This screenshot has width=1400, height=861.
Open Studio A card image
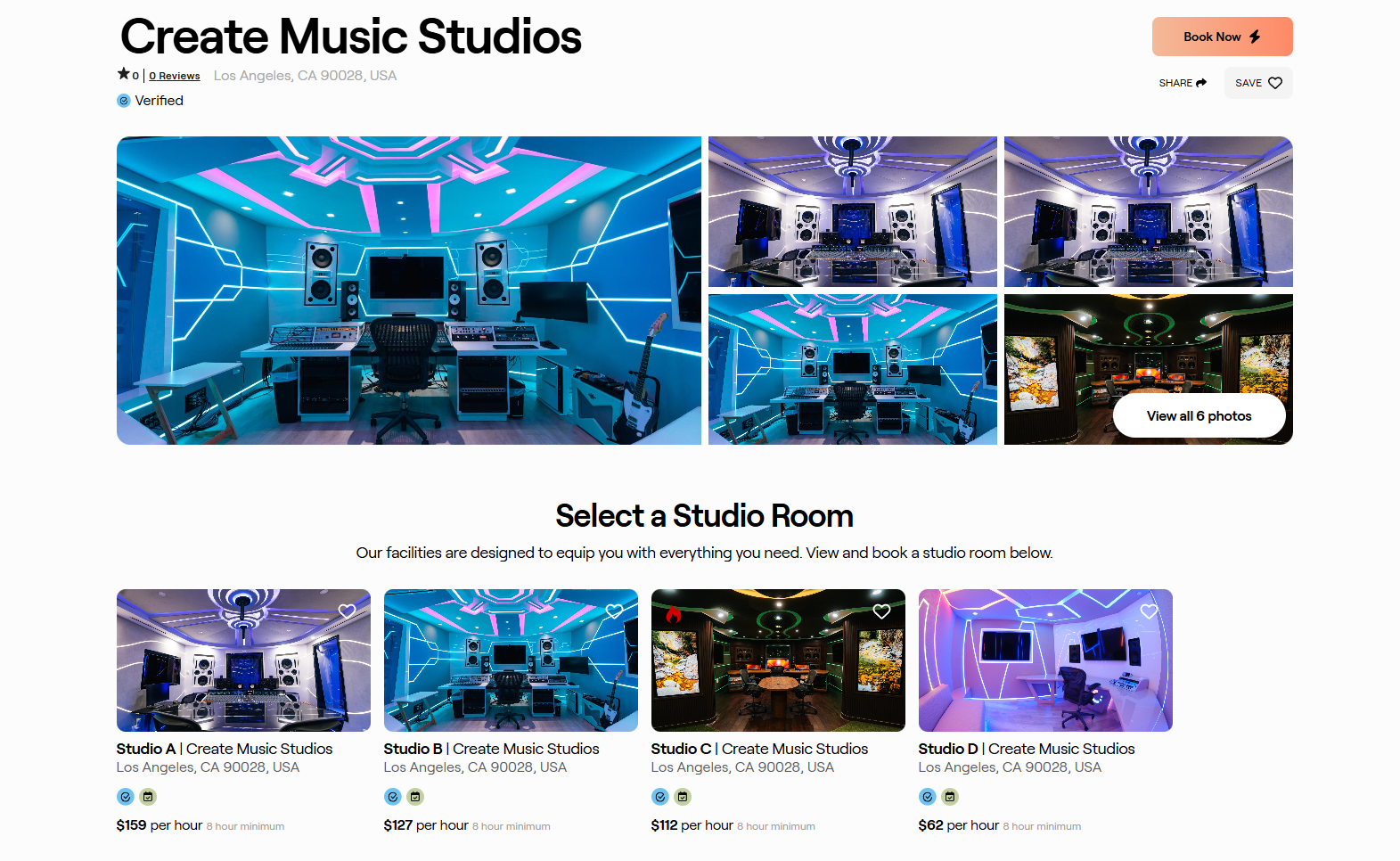click(243, 660)
